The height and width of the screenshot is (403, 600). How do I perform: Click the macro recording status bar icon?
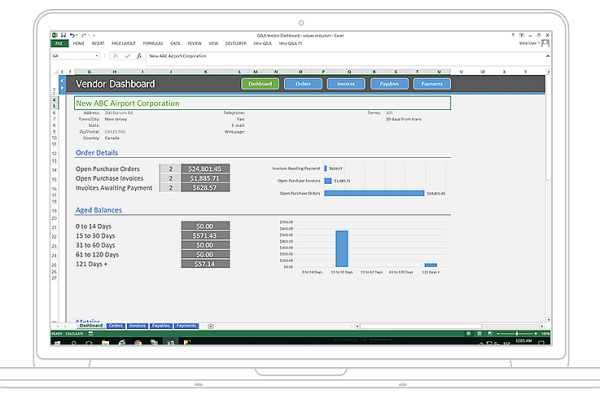[x=91, y=334]
